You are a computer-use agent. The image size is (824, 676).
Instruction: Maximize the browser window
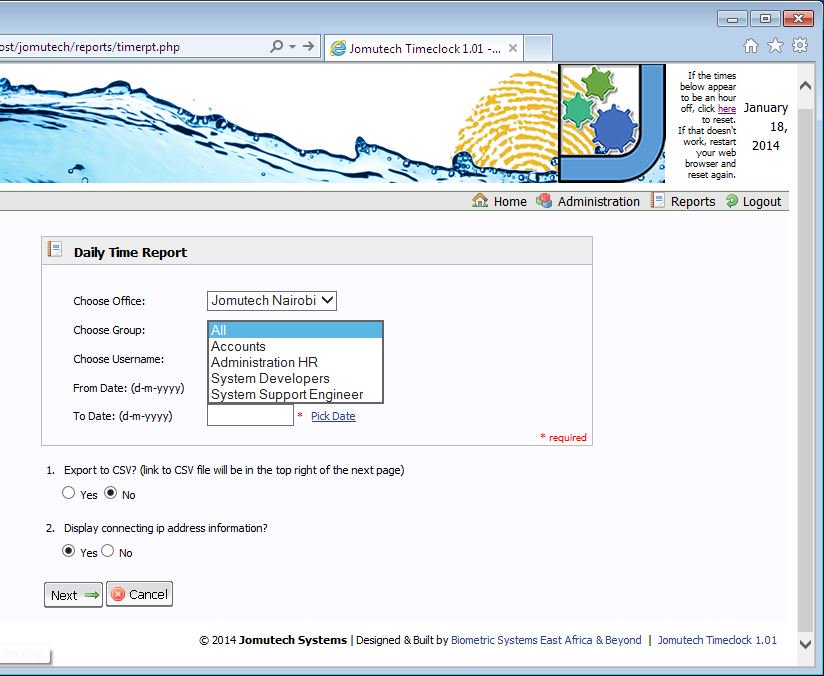(765, 18)
